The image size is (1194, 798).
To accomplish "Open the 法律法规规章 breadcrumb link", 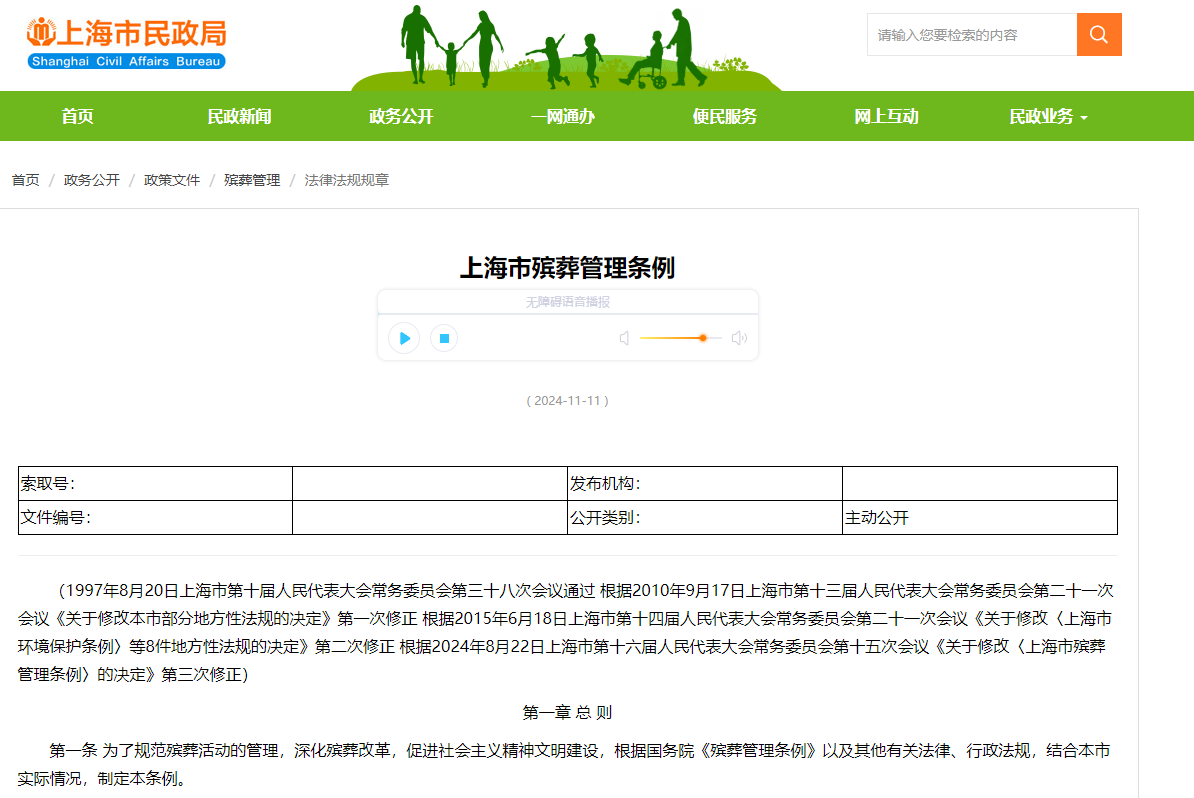I will click(x=347, y=180).
